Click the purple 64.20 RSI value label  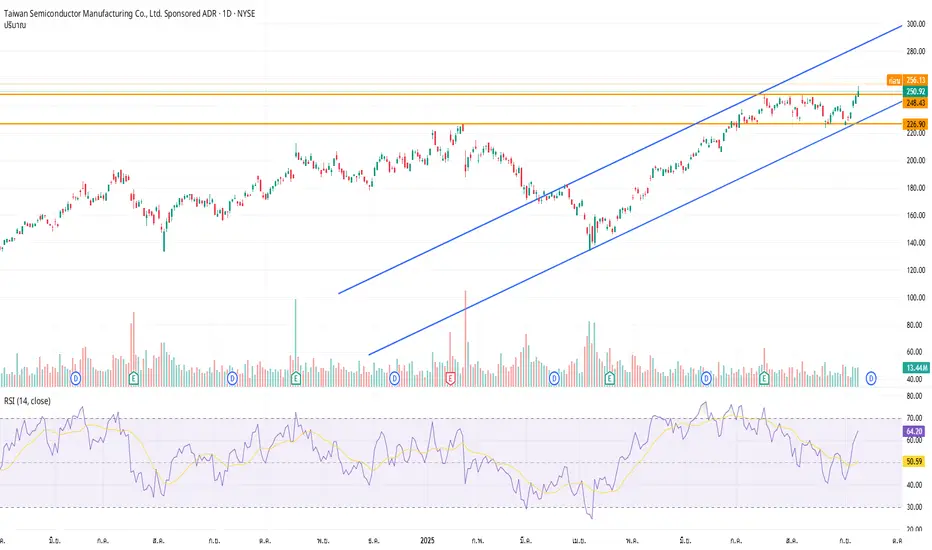pyautogui.click(x=914, y=432)
